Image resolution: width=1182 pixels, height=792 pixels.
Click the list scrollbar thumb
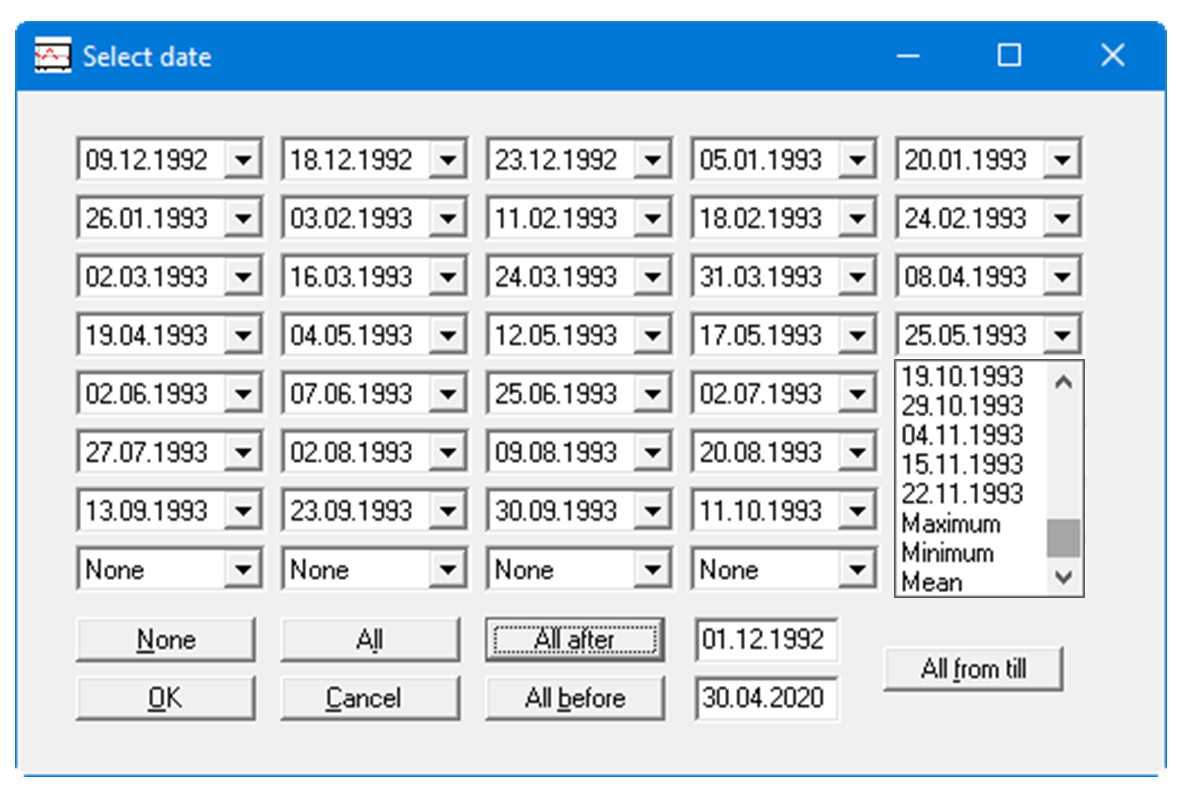1063,538
